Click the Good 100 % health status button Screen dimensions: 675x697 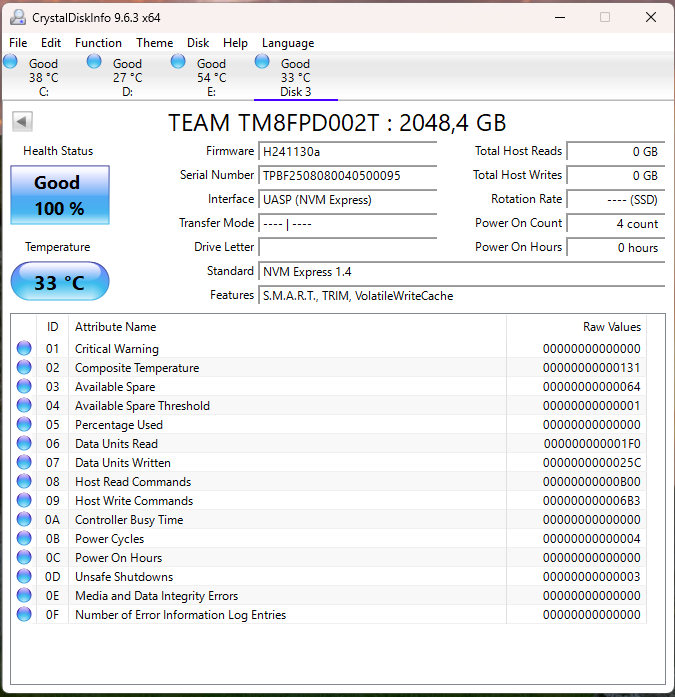(x=60, y=196)
